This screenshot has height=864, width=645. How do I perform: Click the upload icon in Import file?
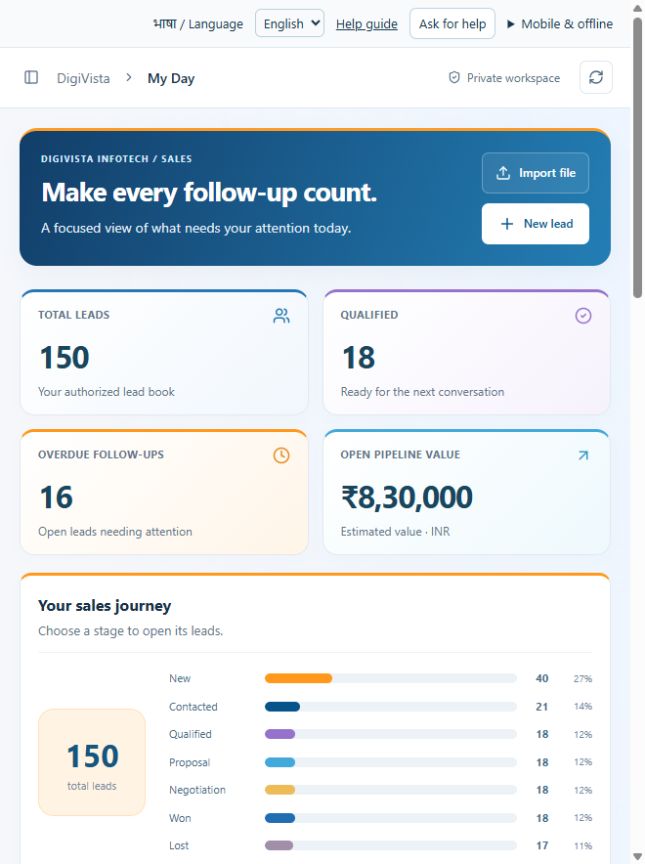pyautogui.click(x=503, y=173)
